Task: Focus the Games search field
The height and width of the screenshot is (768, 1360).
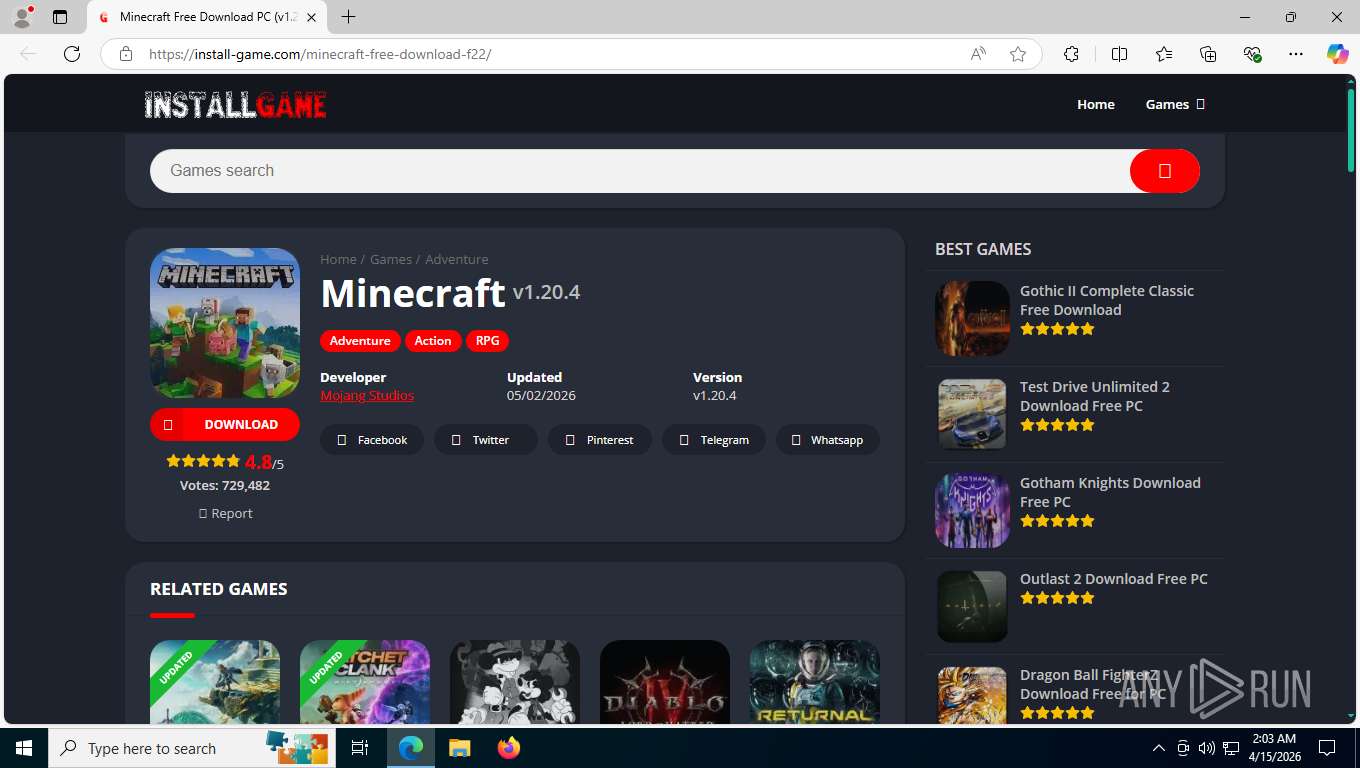Action: pyautogui.click(x=640, y=171)
